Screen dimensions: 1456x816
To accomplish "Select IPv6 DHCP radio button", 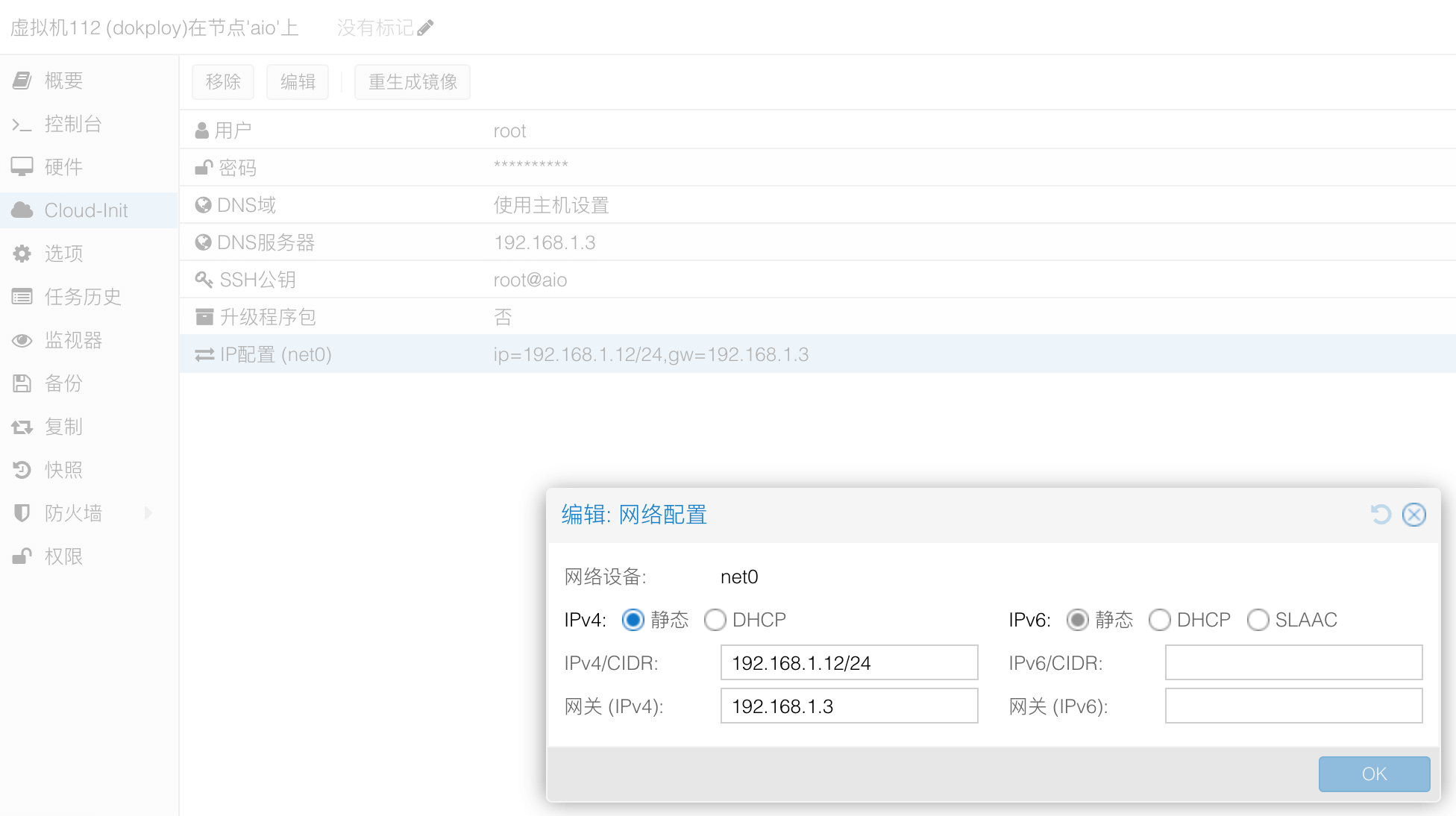I will [1159, 620].
